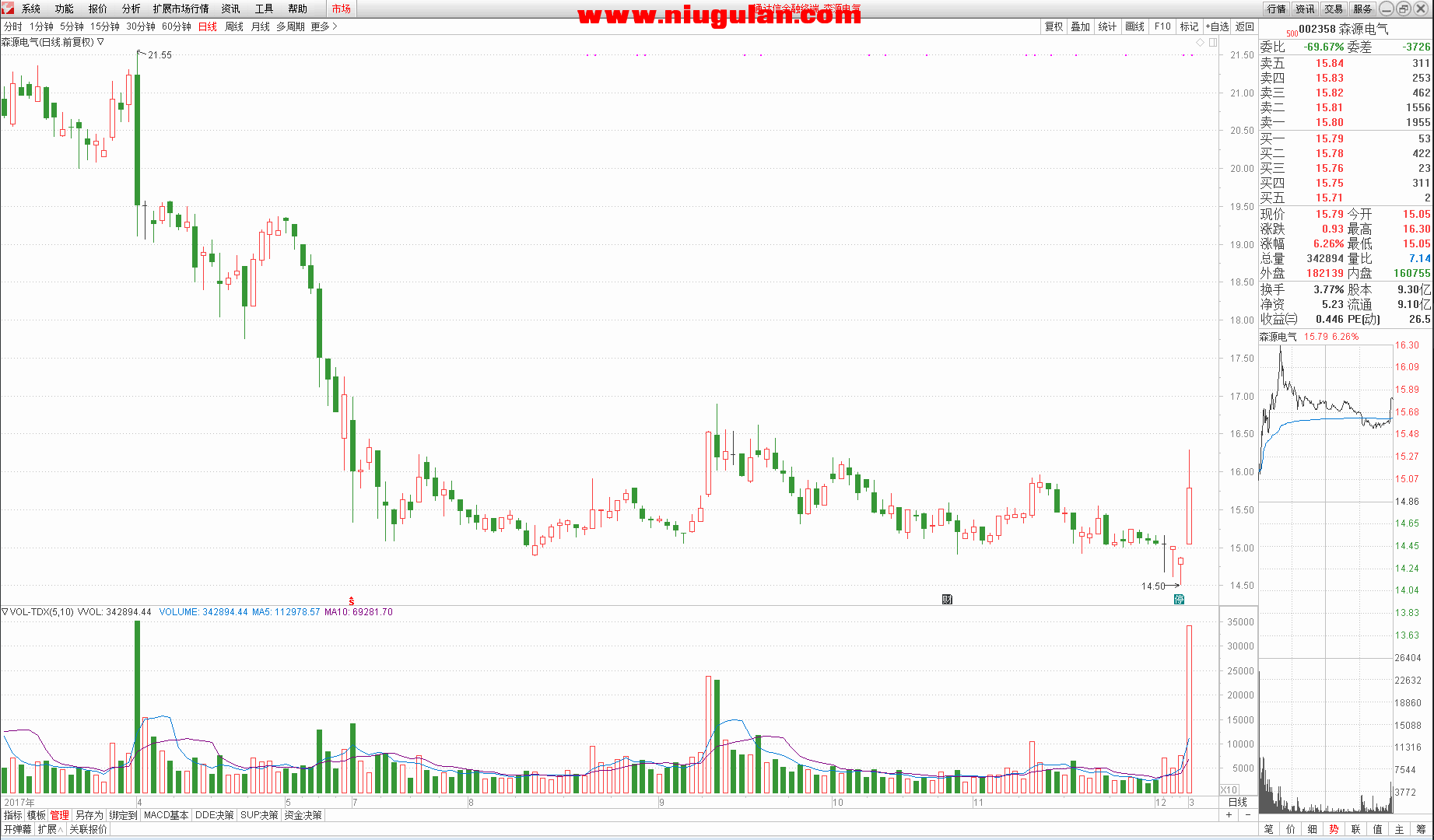This screenshot has height=840, width=1434.
Task: Click the red S marker on the time axis
Action: [352, 600]
